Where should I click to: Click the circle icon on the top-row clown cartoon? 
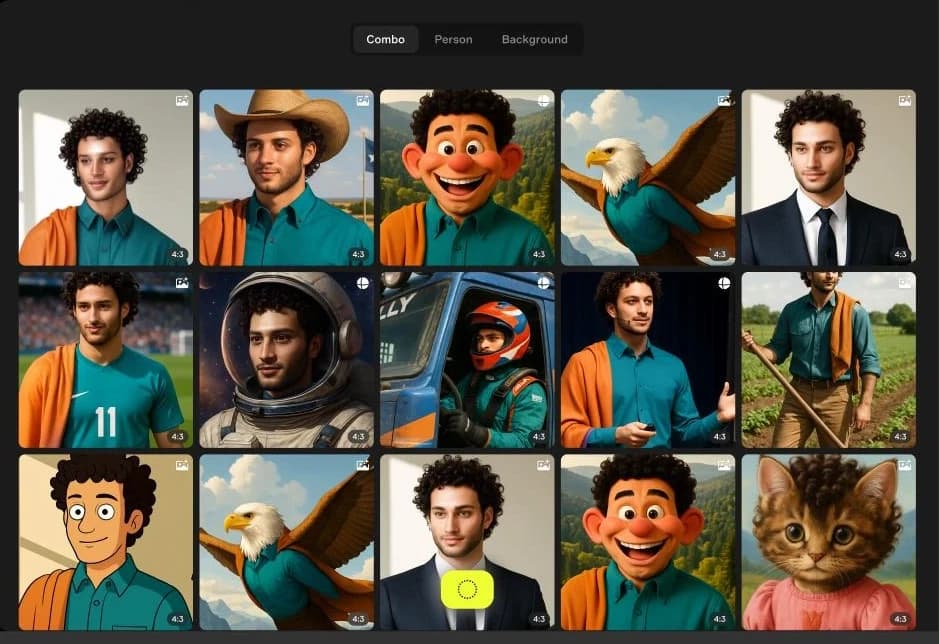pos(544,101)
